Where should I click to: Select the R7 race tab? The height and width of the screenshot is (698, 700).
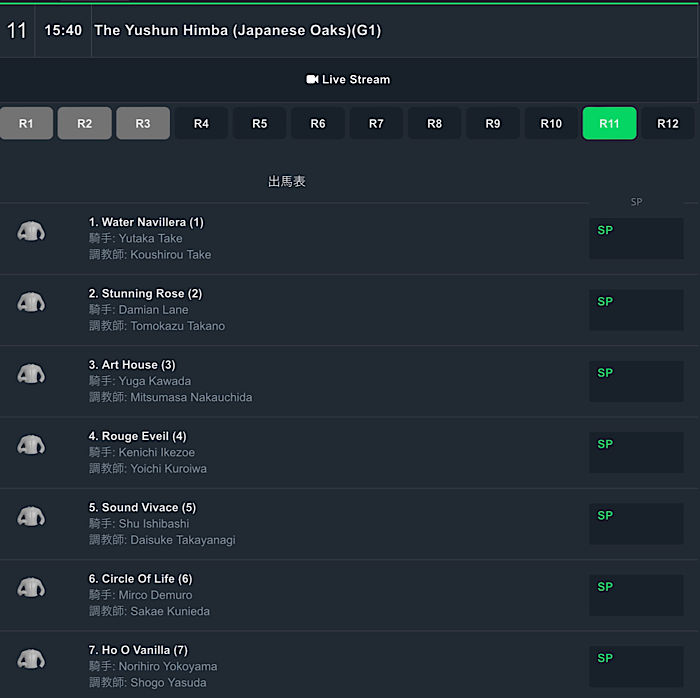(x=376, y=123)
